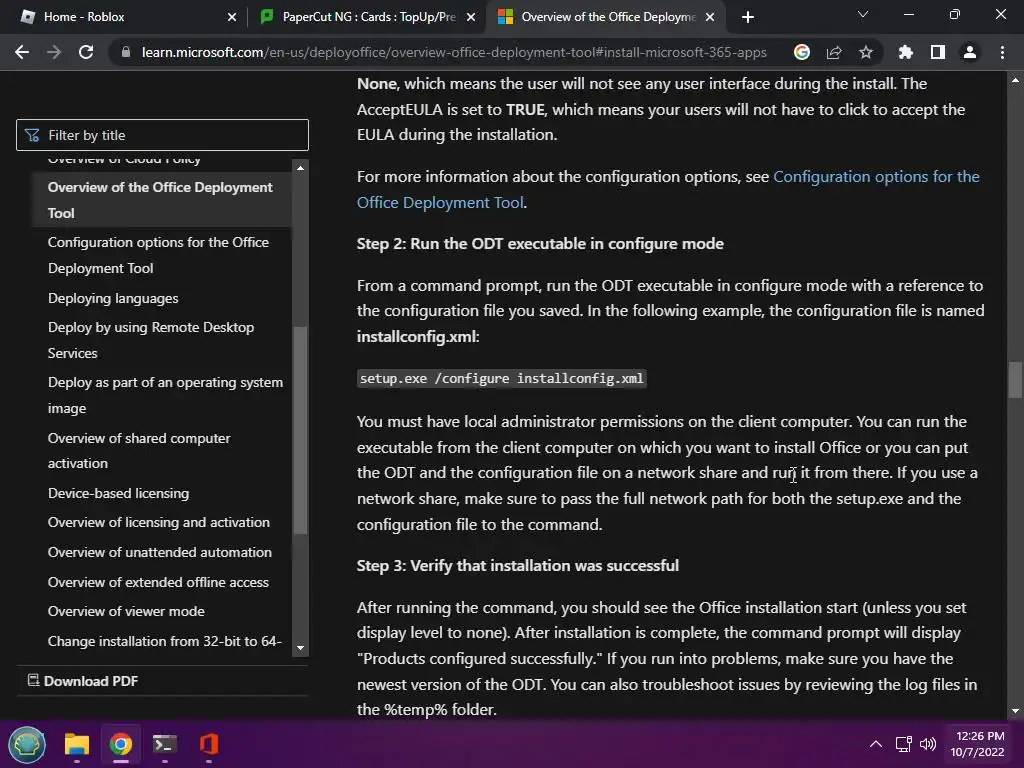Show hidden system tray icons
The image size is (1024, 768).
pos(876,744)
